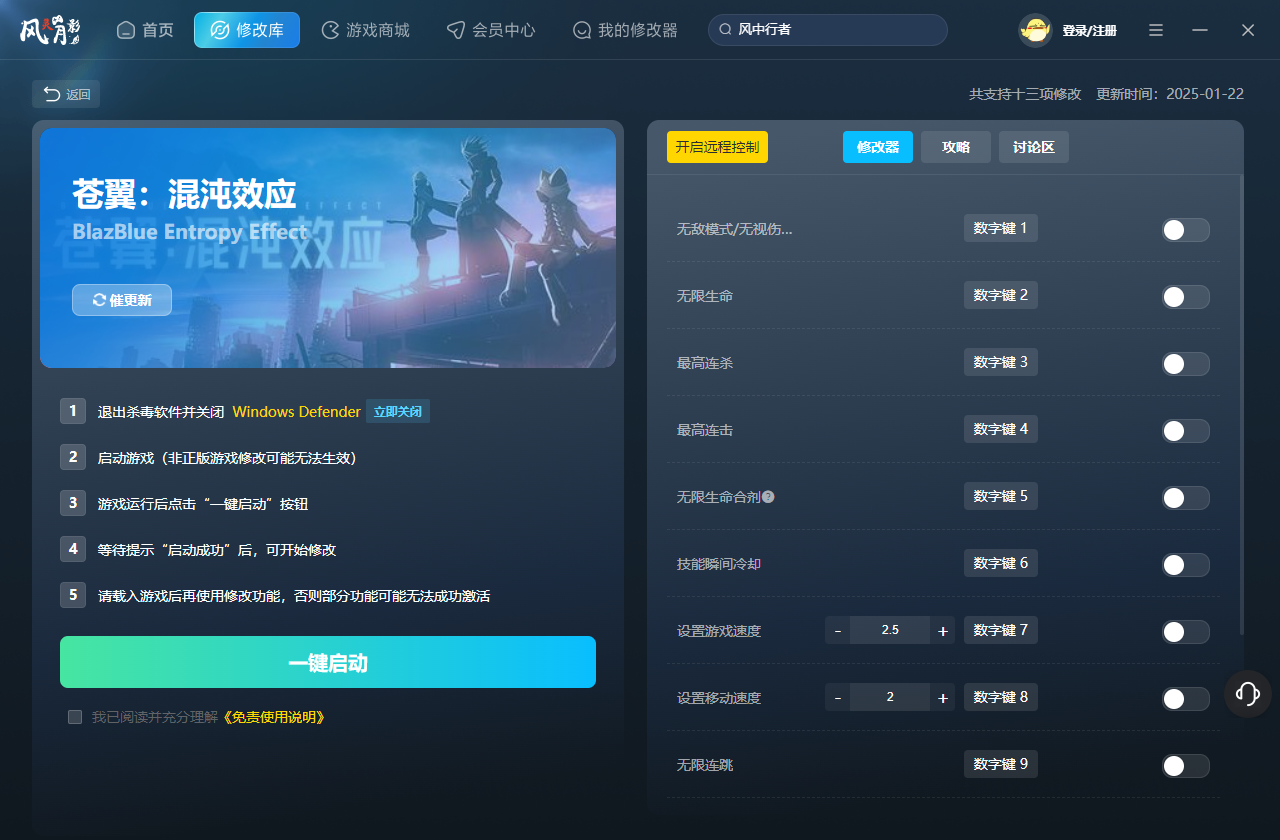Click the user avatar icon
1280x840 pixels.
[1035, 30]
